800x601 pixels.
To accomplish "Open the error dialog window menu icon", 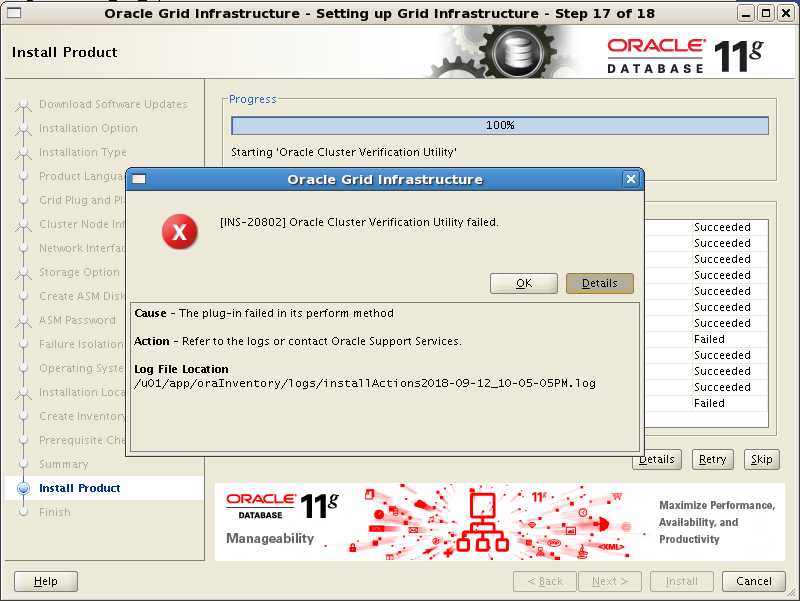I will click(139, 179).
